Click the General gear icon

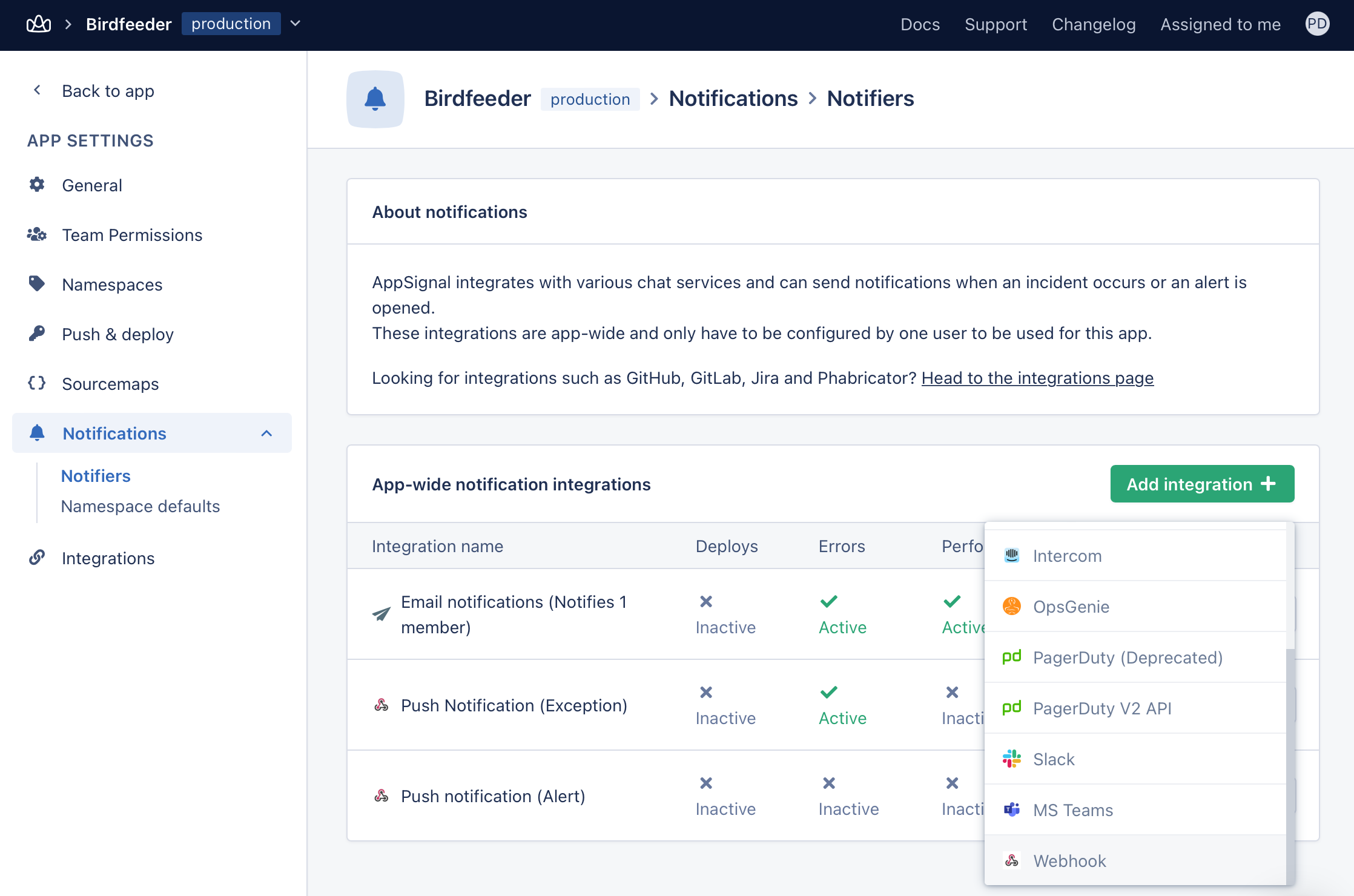37,185
